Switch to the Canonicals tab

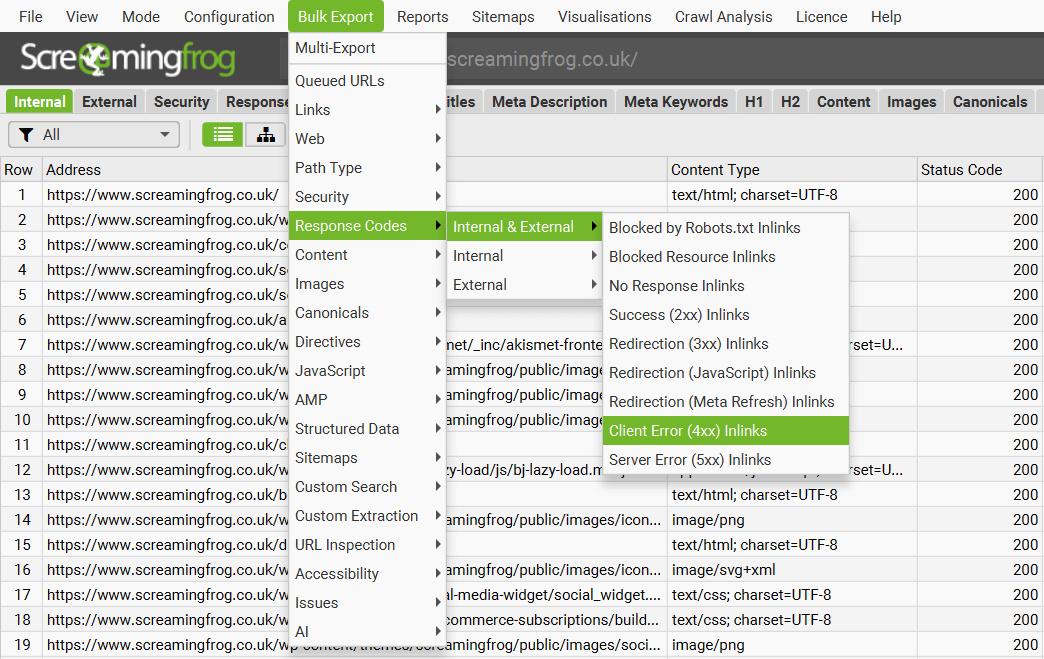pyautogui.click(x=989, y=101)
